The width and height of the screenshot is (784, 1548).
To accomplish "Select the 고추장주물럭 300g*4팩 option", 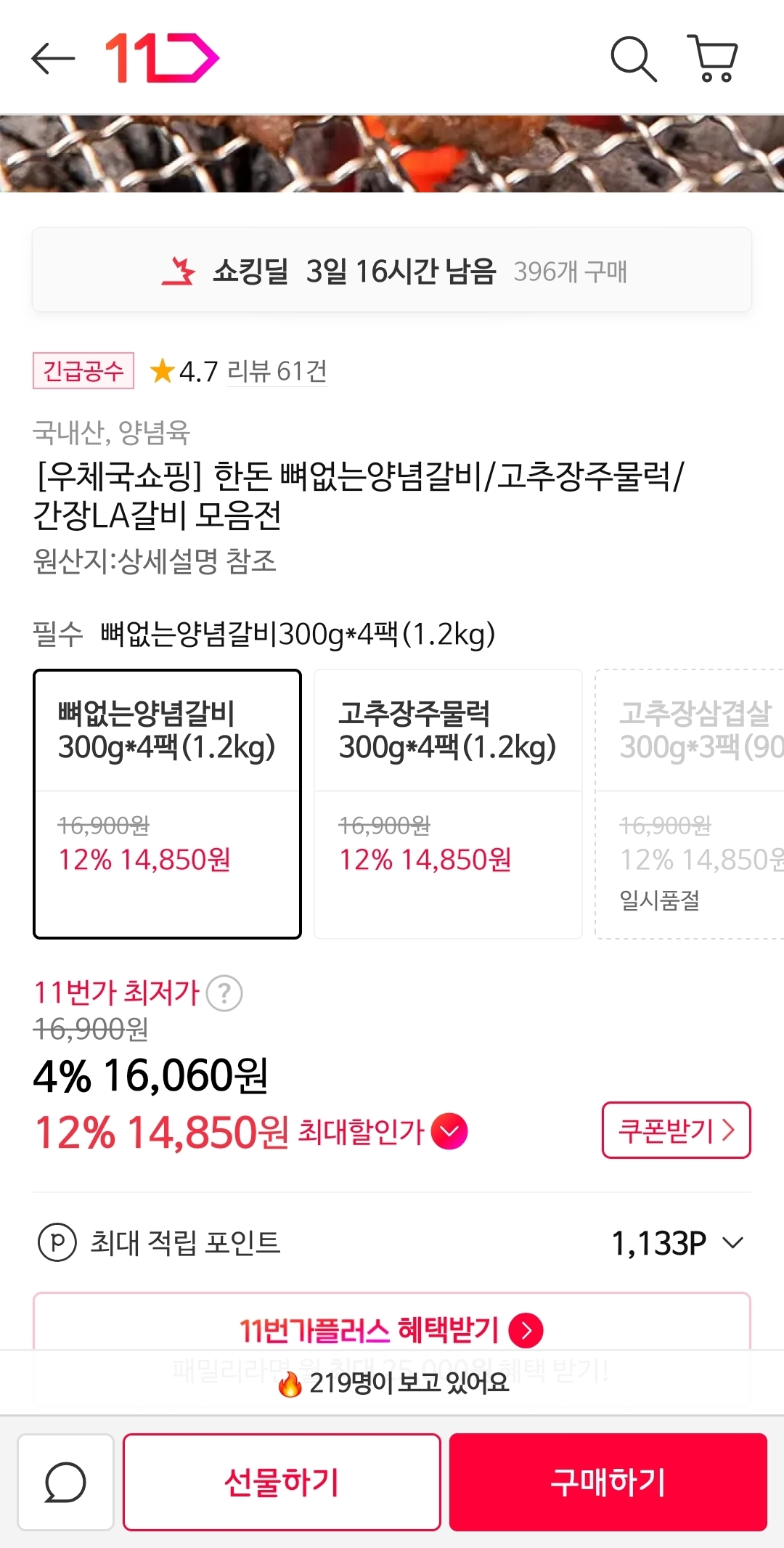I will pyautogui.click(x=448, y=804).
